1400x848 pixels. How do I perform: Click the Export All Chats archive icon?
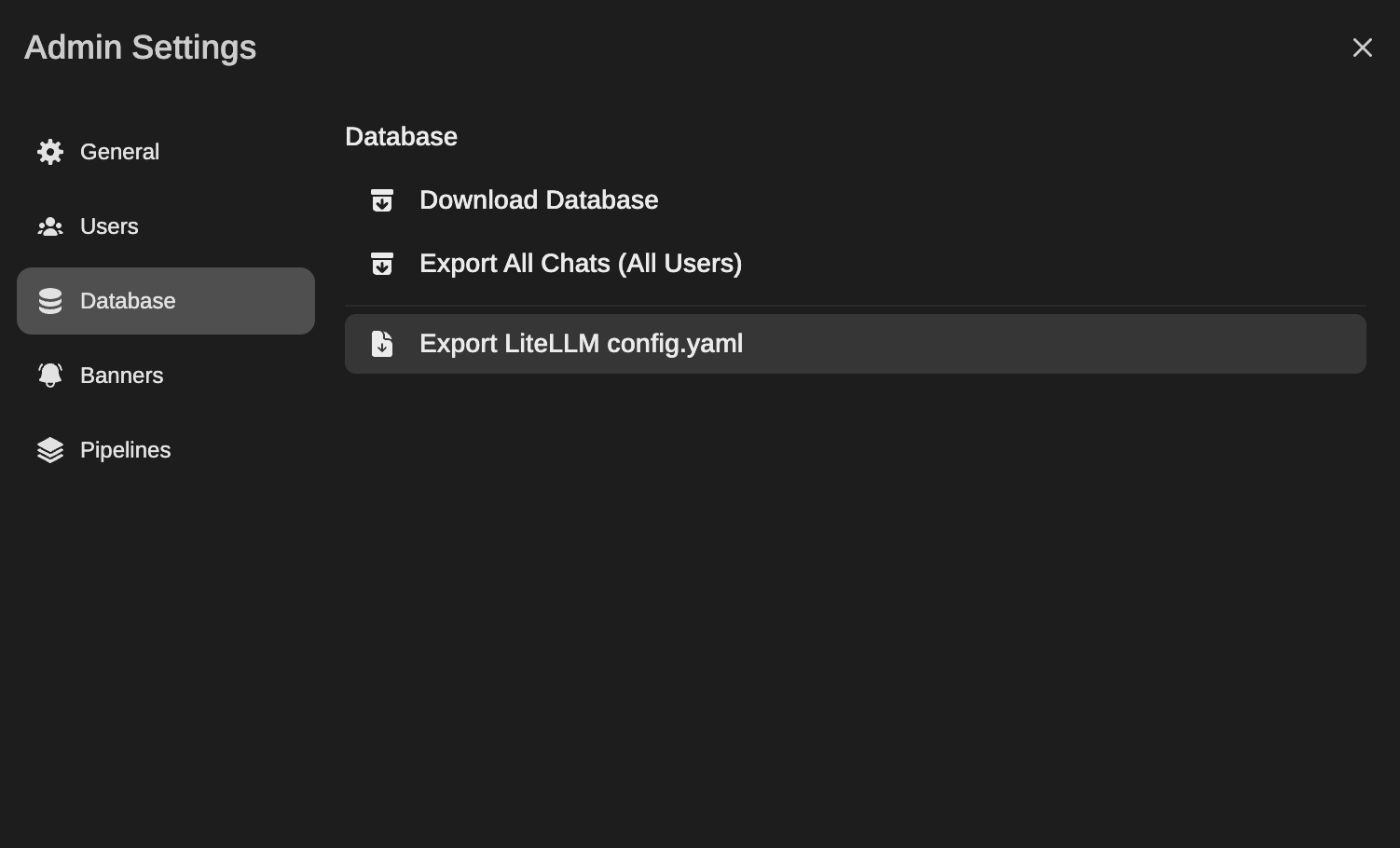tap(382, 264)
